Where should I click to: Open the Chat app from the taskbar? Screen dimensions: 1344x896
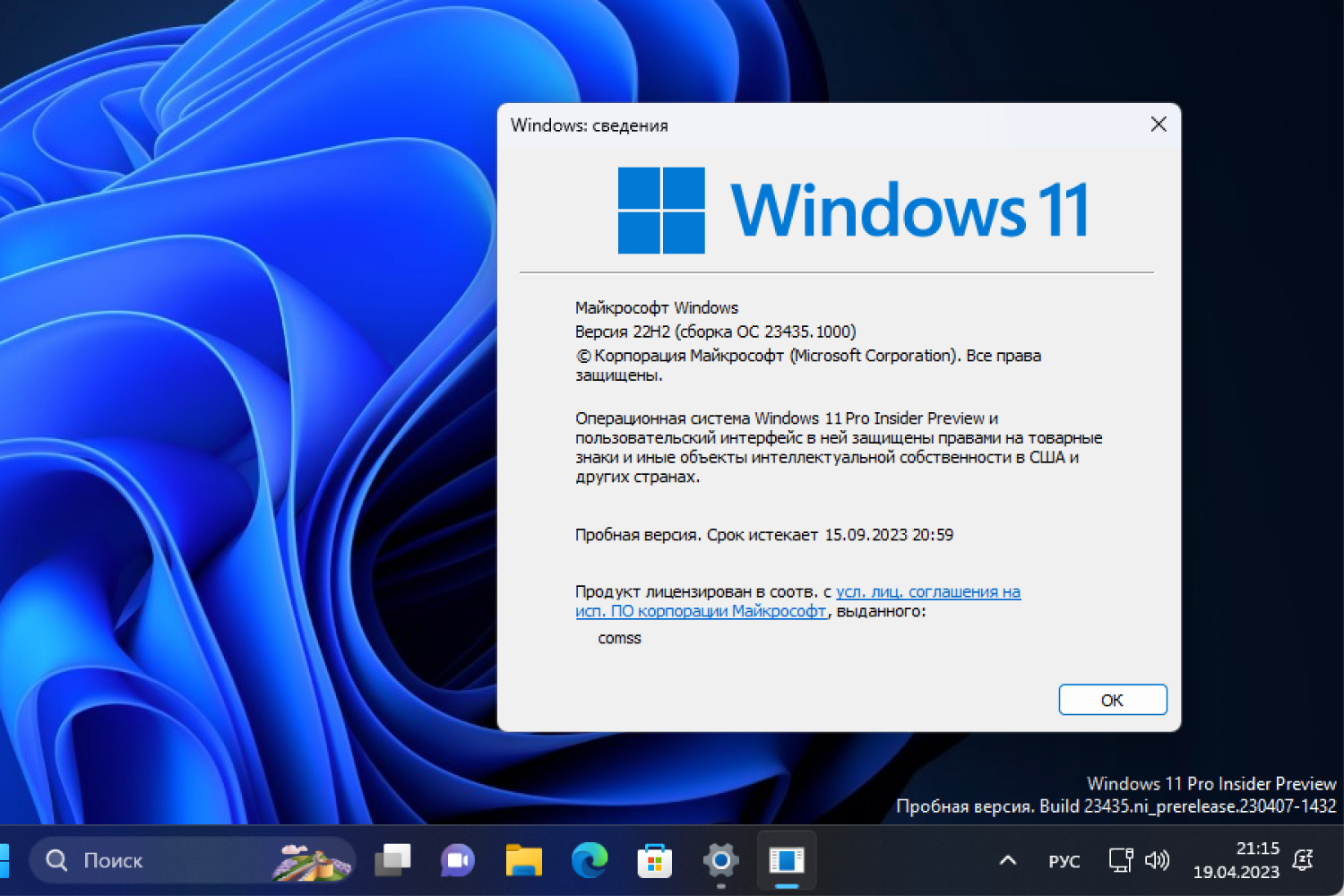[457, 860]
